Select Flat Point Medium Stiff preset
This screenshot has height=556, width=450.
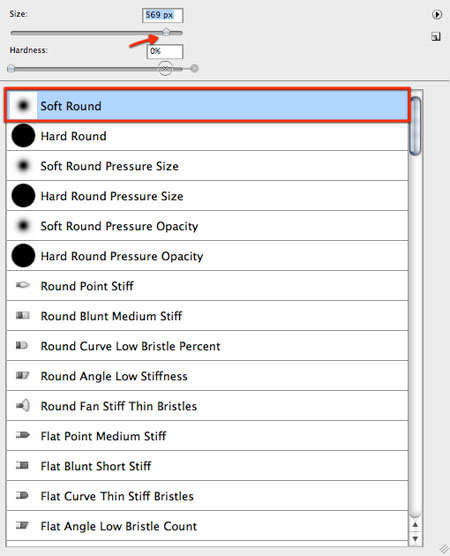click(207, 436)
